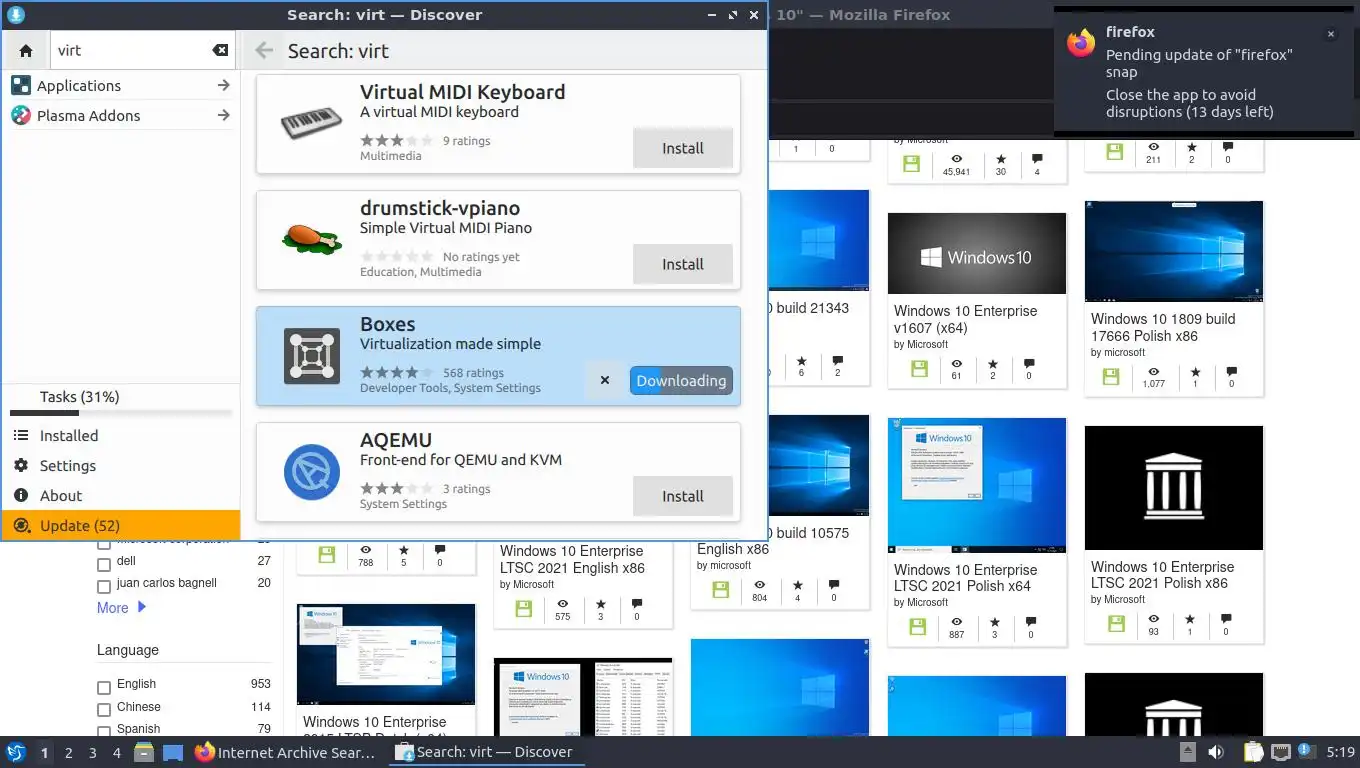Click save icon on LTSC 2021 English x86 card
1360x768 pixels.
coord(524,609)
